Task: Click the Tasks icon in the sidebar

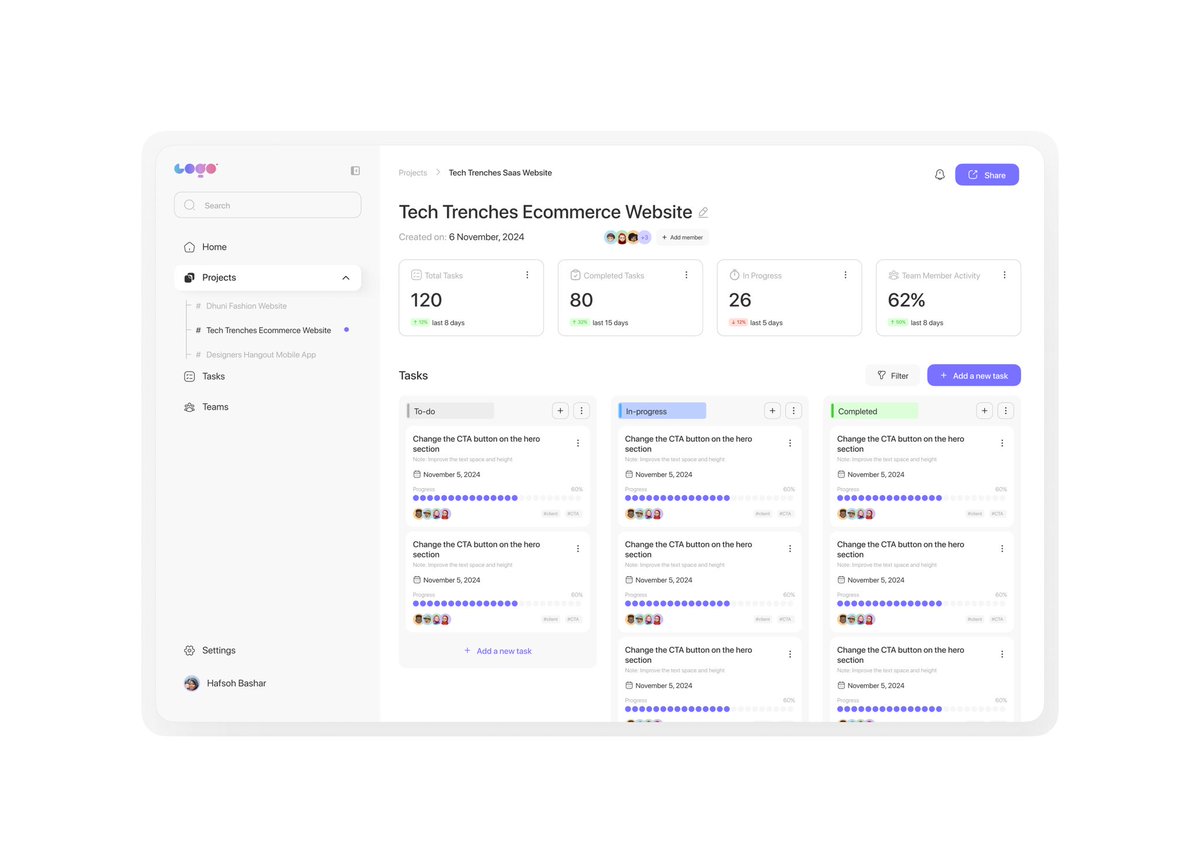Action: pyautogui.click(x=189, y=376)
